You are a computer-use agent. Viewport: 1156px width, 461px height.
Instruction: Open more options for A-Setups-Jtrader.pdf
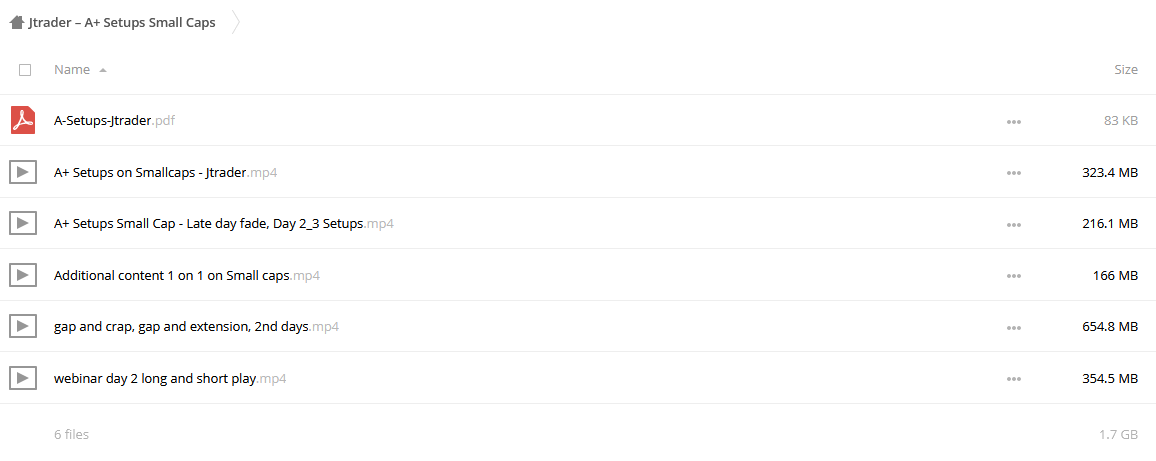(1014, 122)
